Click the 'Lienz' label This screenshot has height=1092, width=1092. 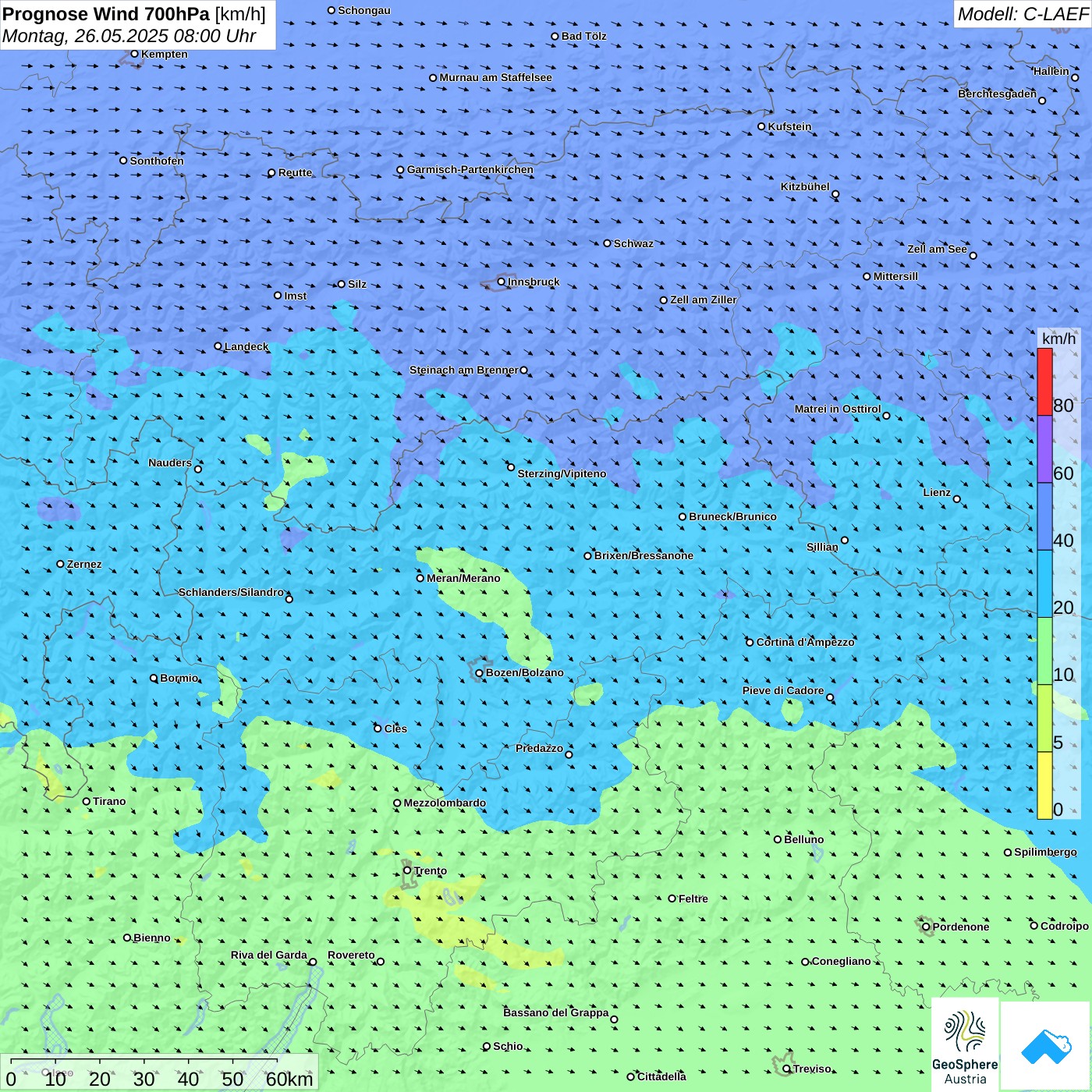(x=937, y=492)
